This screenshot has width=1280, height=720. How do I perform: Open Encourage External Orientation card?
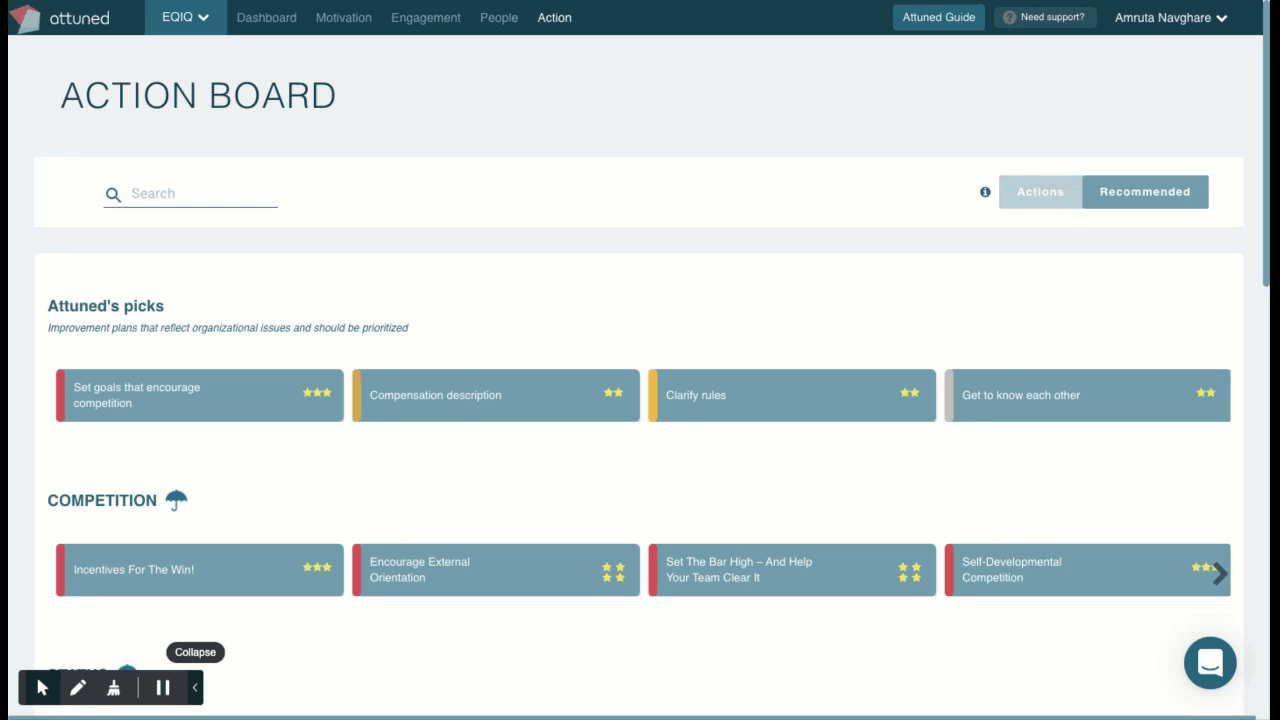(496, 570)
